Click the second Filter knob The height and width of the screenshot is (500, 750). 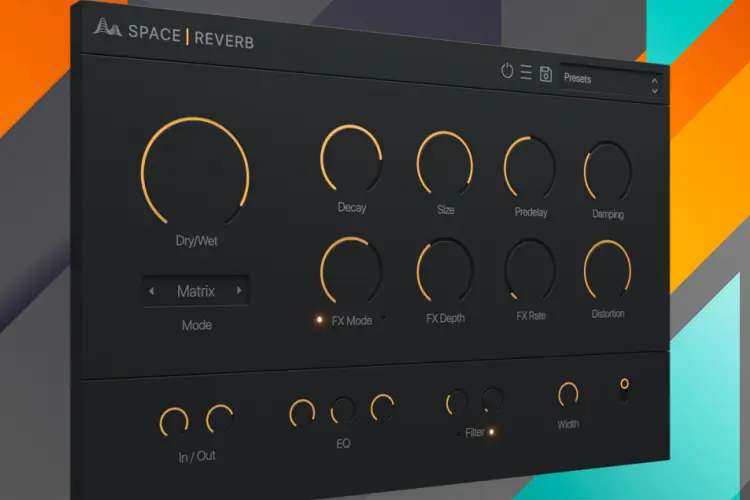click(492, 400)
